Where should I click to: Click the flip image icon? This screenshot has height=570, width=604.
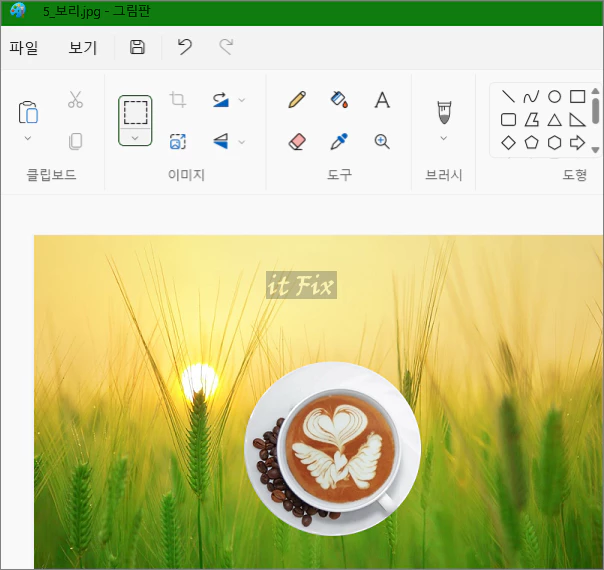pyautogui.click(x=221, y=141)
